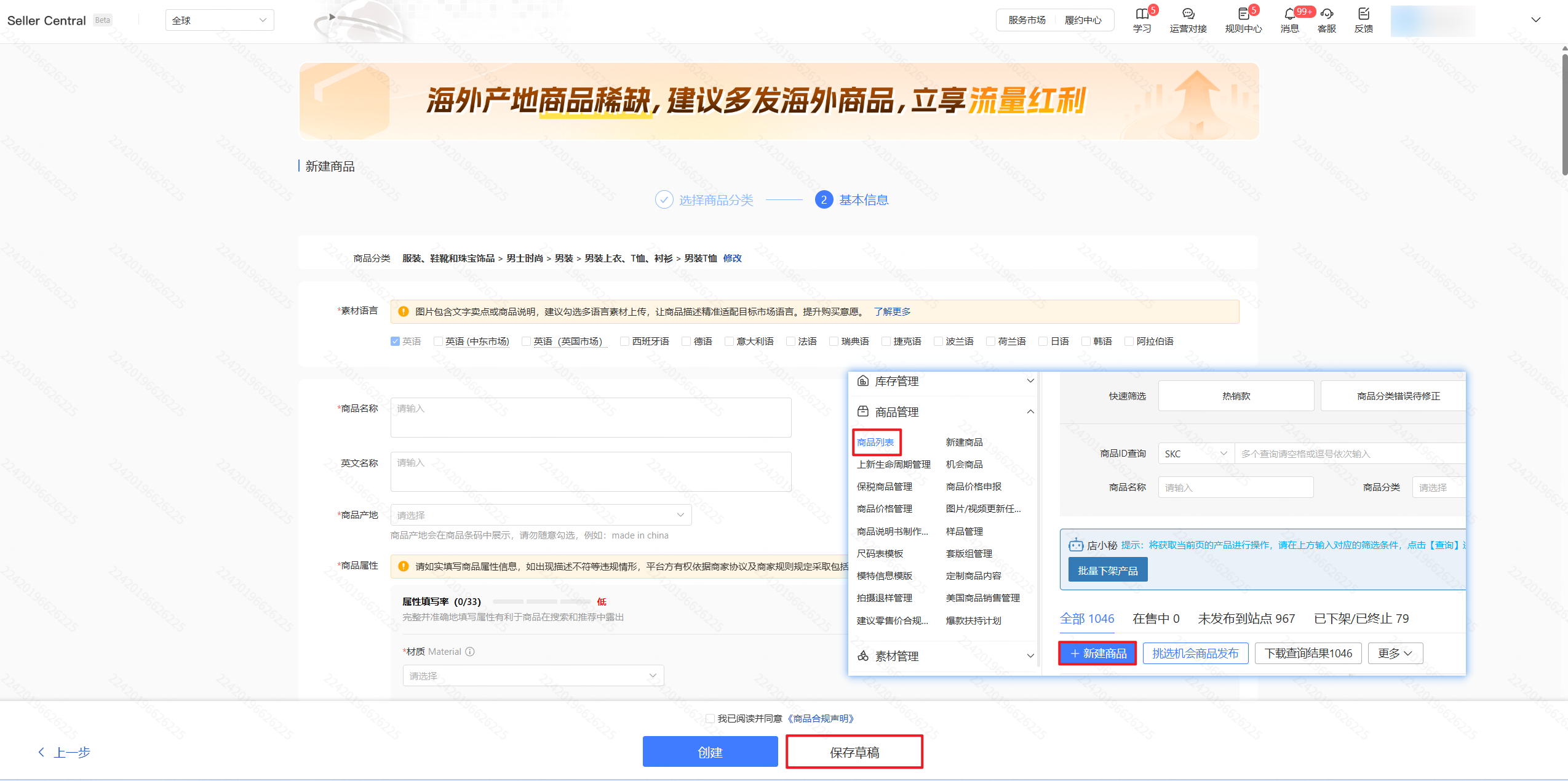
Task: Open the 消息 notification bell
Action: [1289, 14]
